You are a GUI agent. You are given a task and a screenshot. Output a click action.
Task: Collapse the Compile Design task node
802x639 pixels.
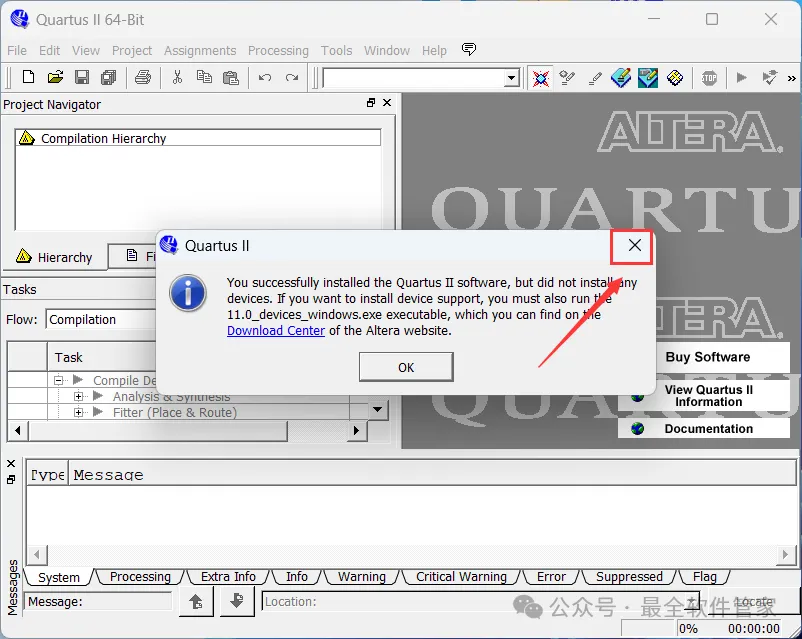pyautogui.click(x=59, y=380)
